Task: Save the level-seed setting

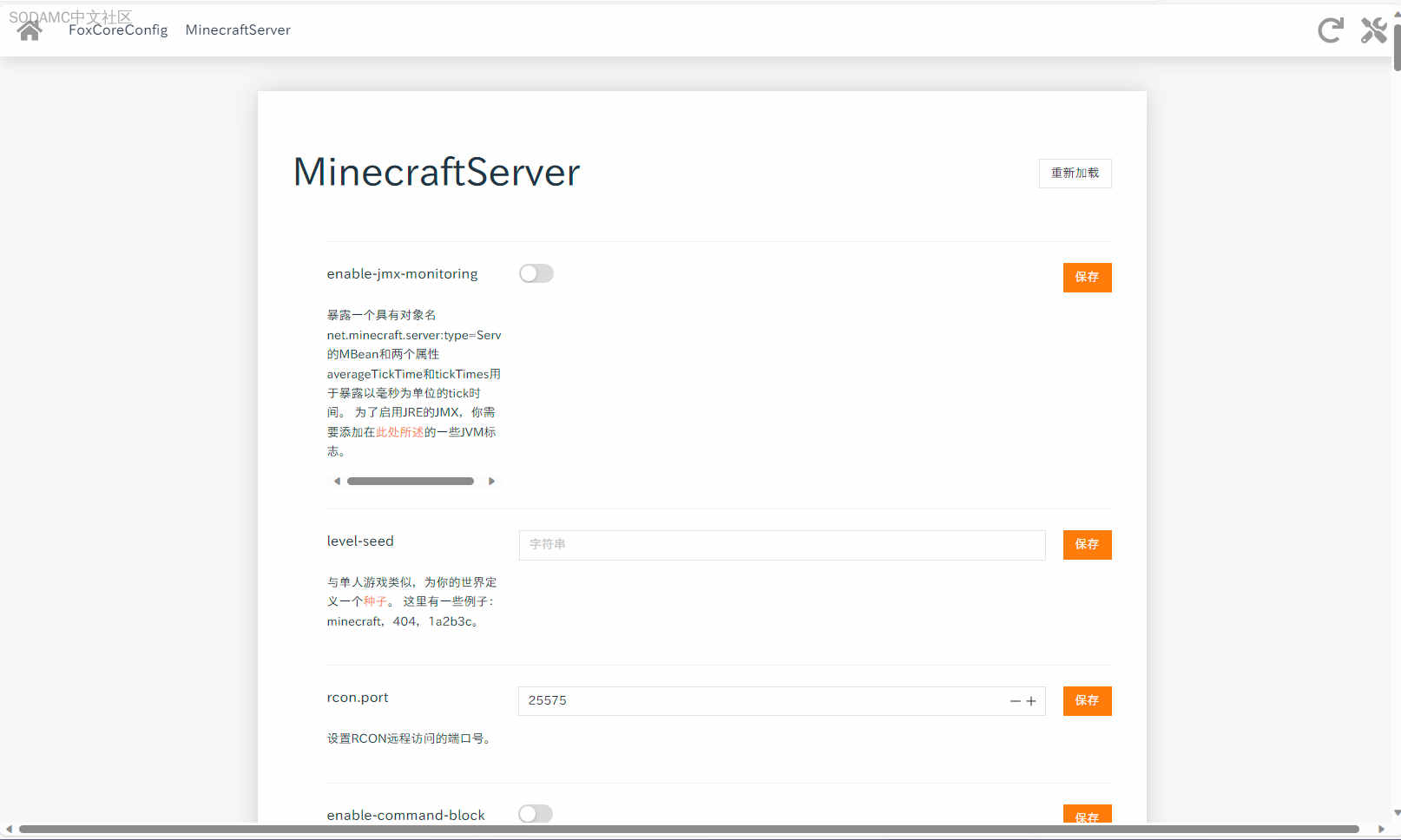Action: (x=1087, y=544)
